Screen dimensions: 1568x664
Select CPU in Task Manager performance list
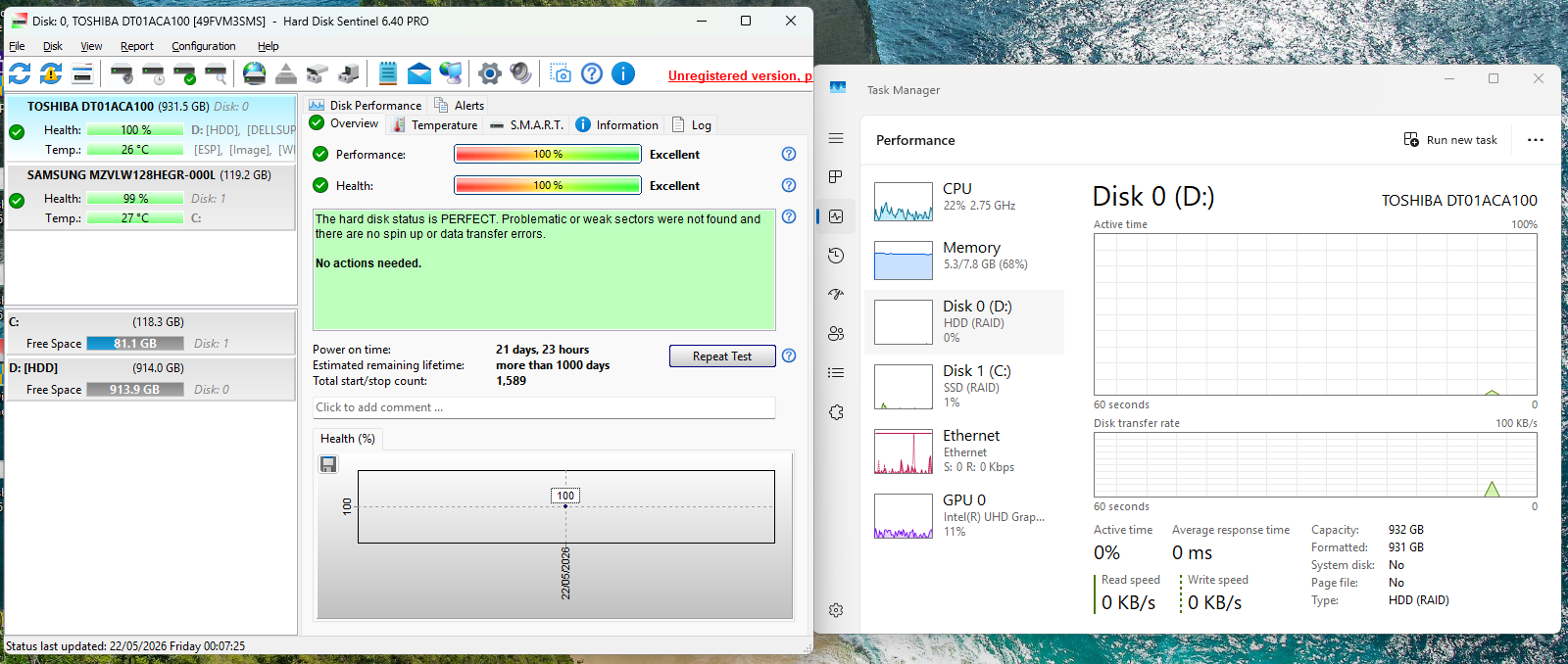(965, 201)
